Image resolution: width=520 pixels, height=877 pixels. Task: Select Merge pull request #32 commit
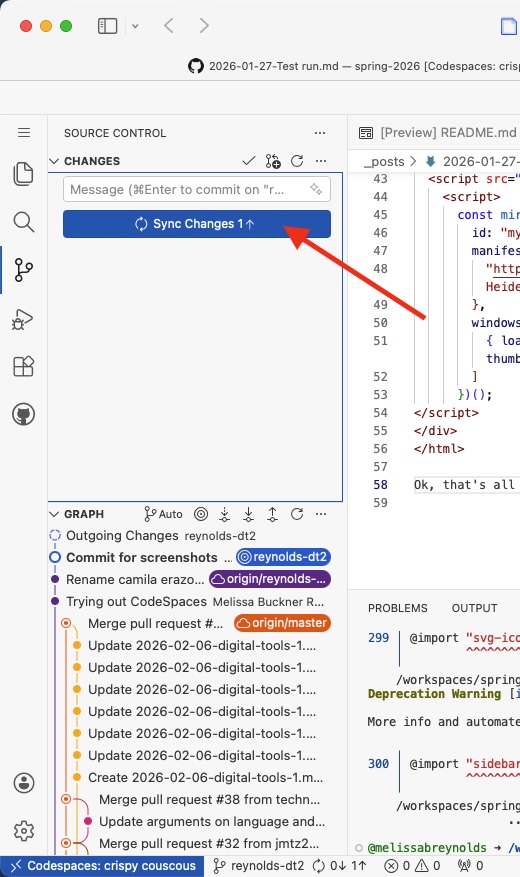point(196,843)
